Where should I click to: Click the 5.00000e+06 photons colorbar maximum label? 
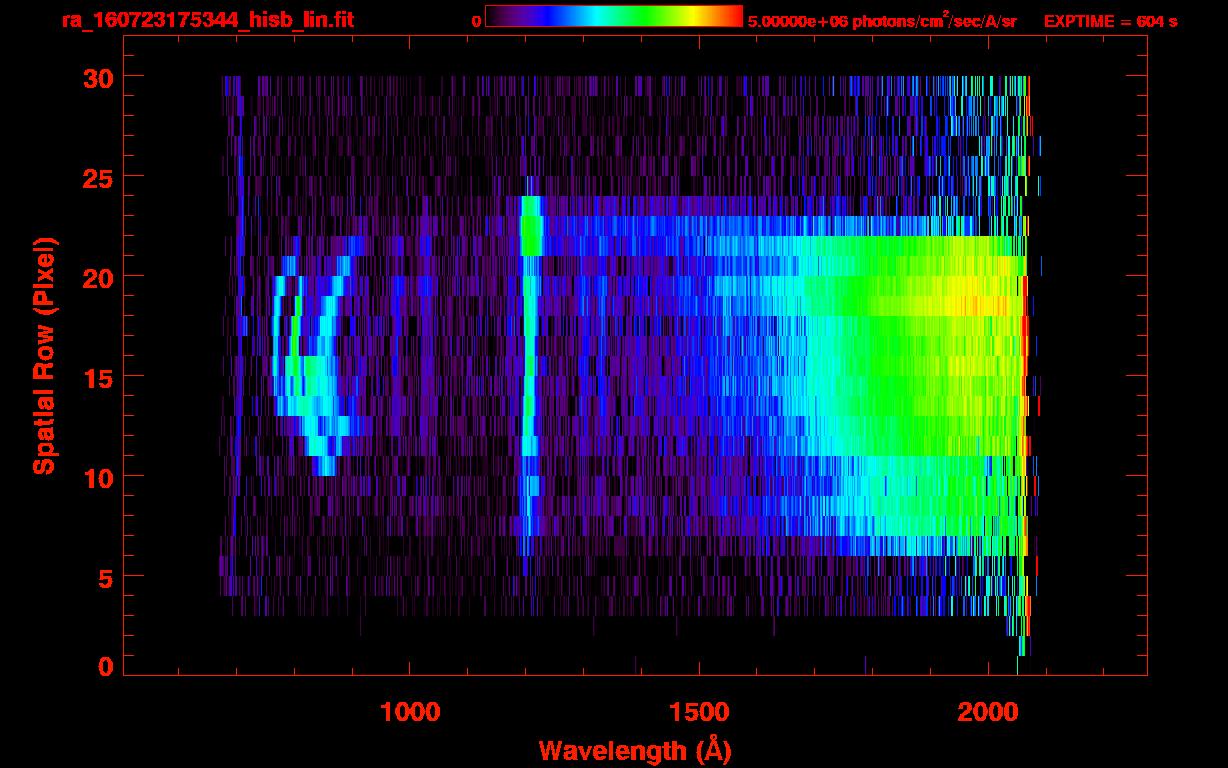[x=882, y=21]
